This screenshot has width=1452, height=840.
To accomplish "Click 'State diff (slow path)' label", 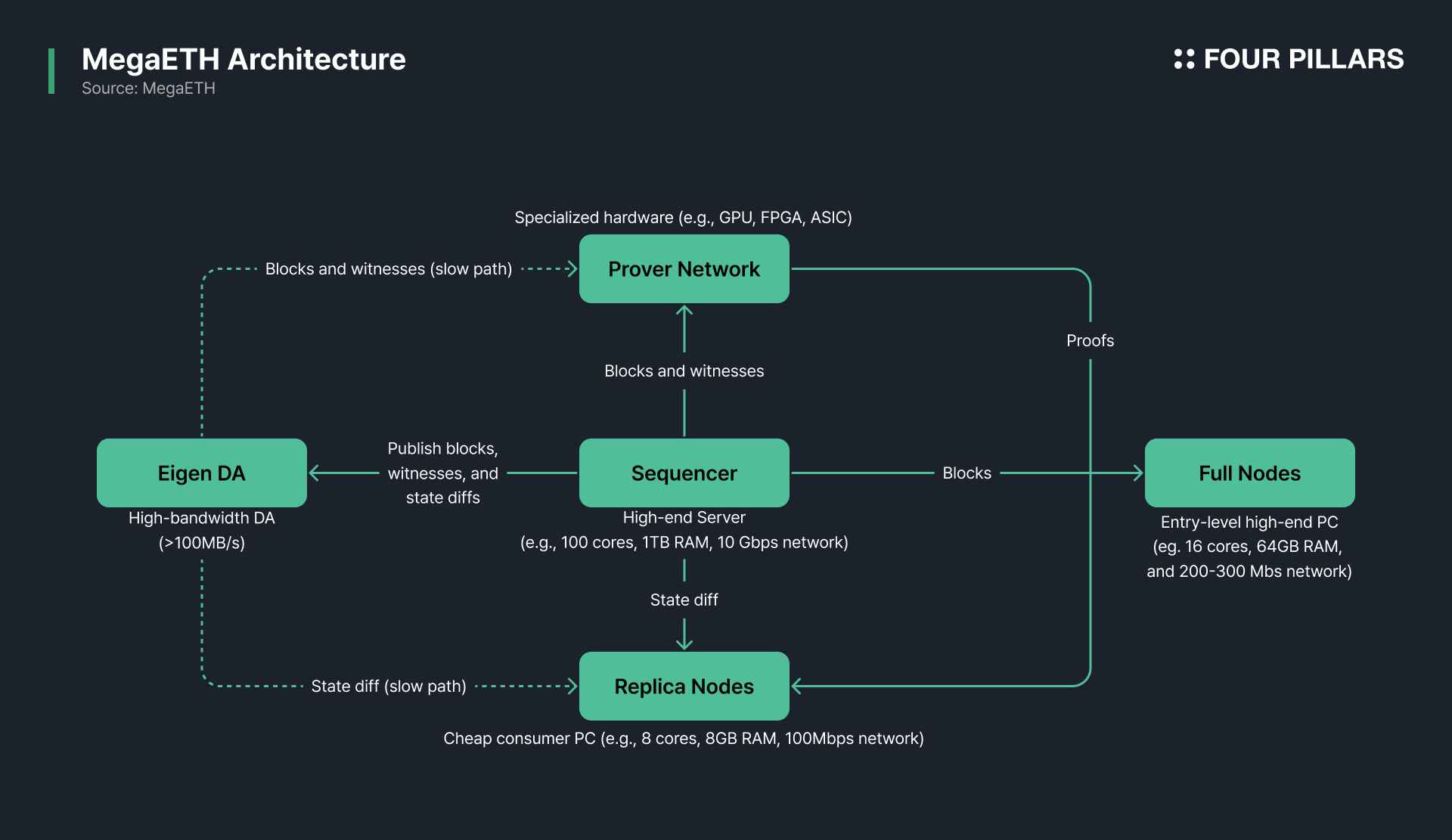I will click(x=389, y=687).
